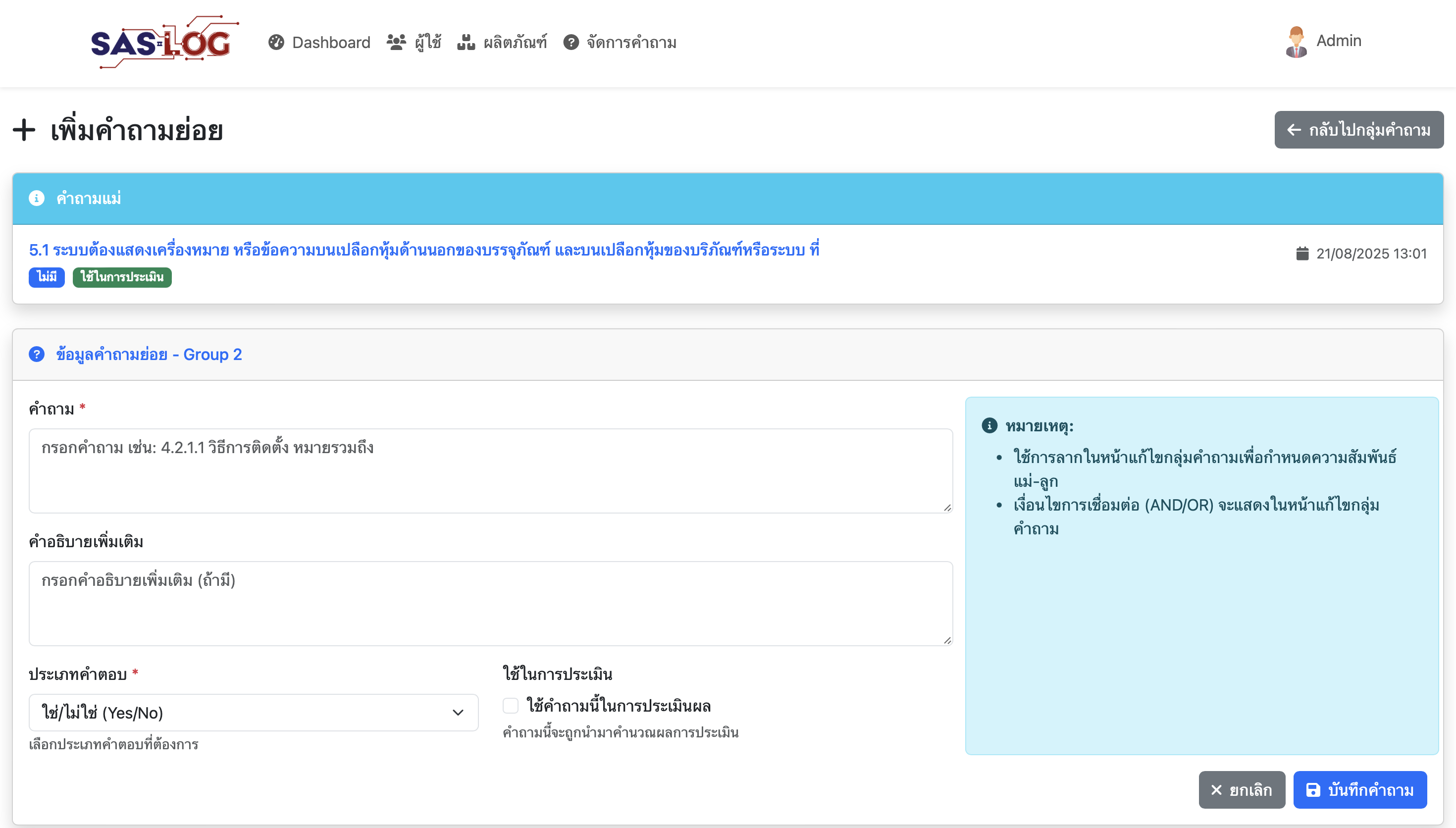Open the Dashboard menu item
Image resolution: width=1456 pixels, height=828 pixels.
331,42
